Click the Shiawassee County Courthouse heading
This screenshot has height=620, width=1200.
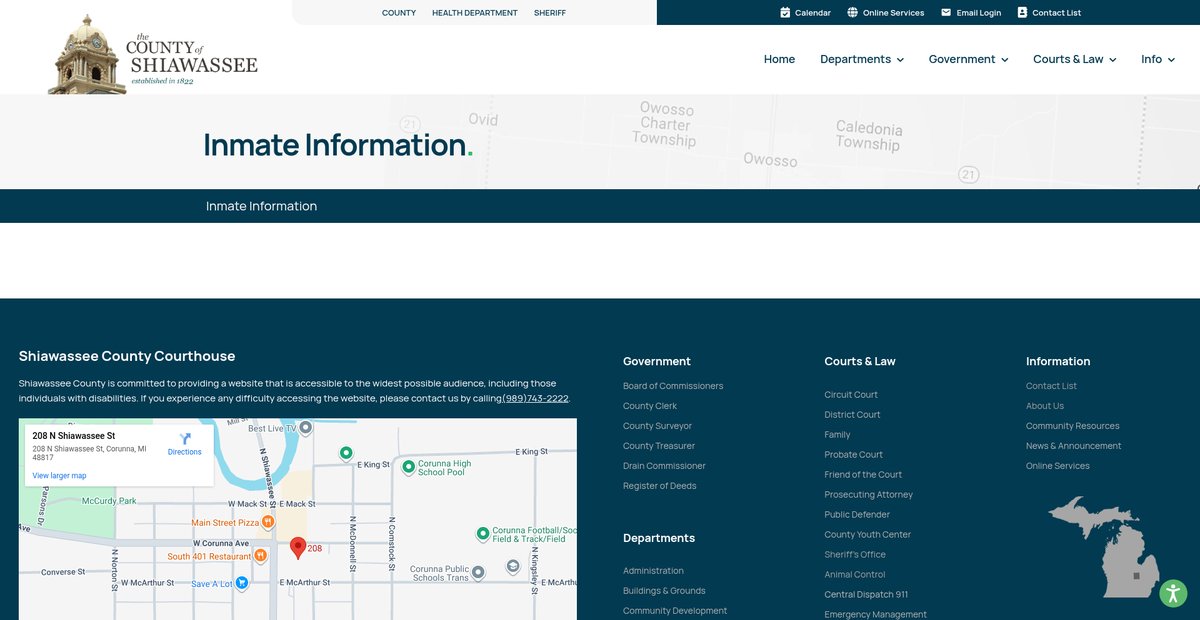pos(127,356)
